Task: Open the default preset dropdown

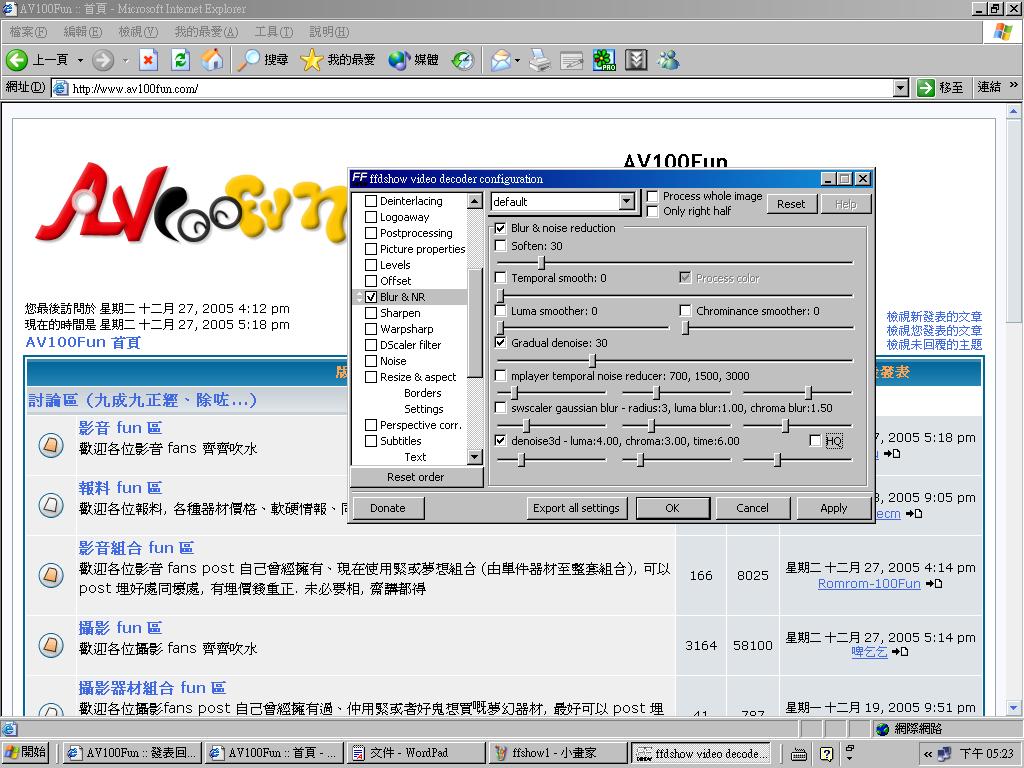Action: (x=627, y=202)
